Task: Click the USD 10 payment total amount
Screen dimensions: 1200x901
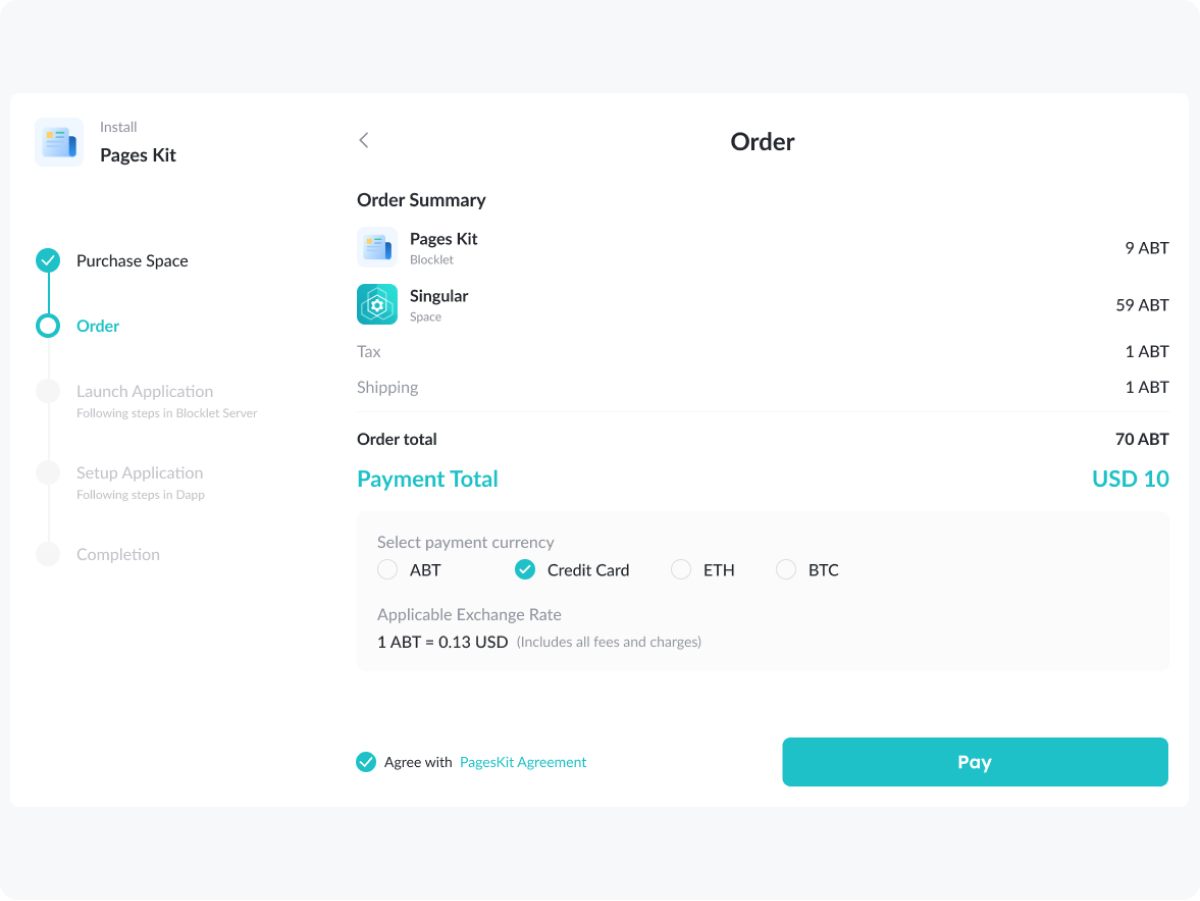Action: (1130, 479)
